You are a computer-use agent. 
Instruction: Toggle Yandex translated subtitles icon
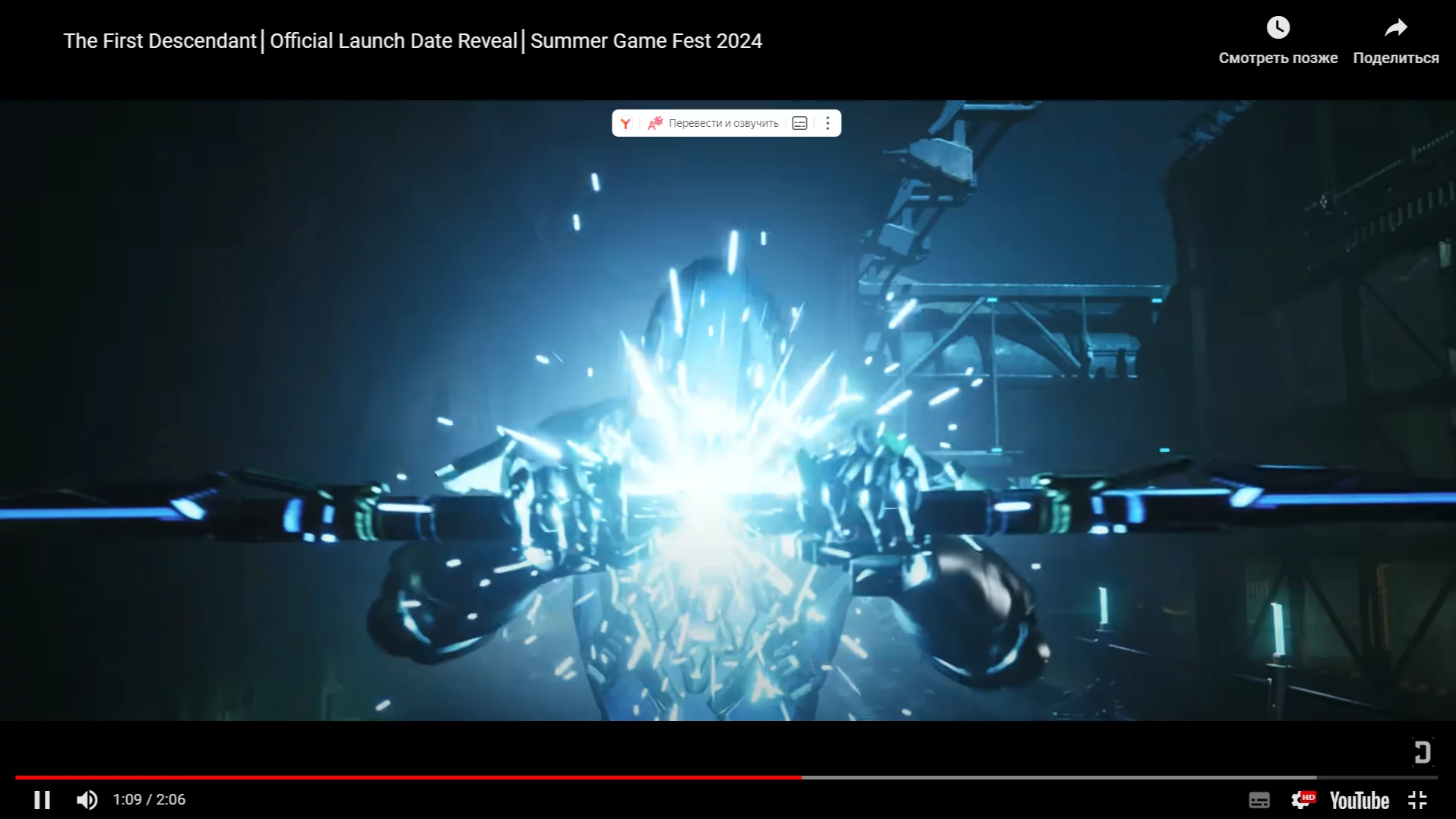(x=799, y=123)
